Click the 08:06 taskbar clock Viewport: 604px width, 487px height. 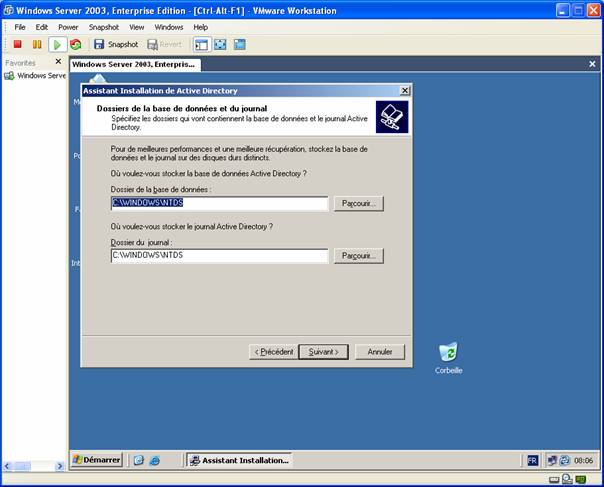click(583, 460)
